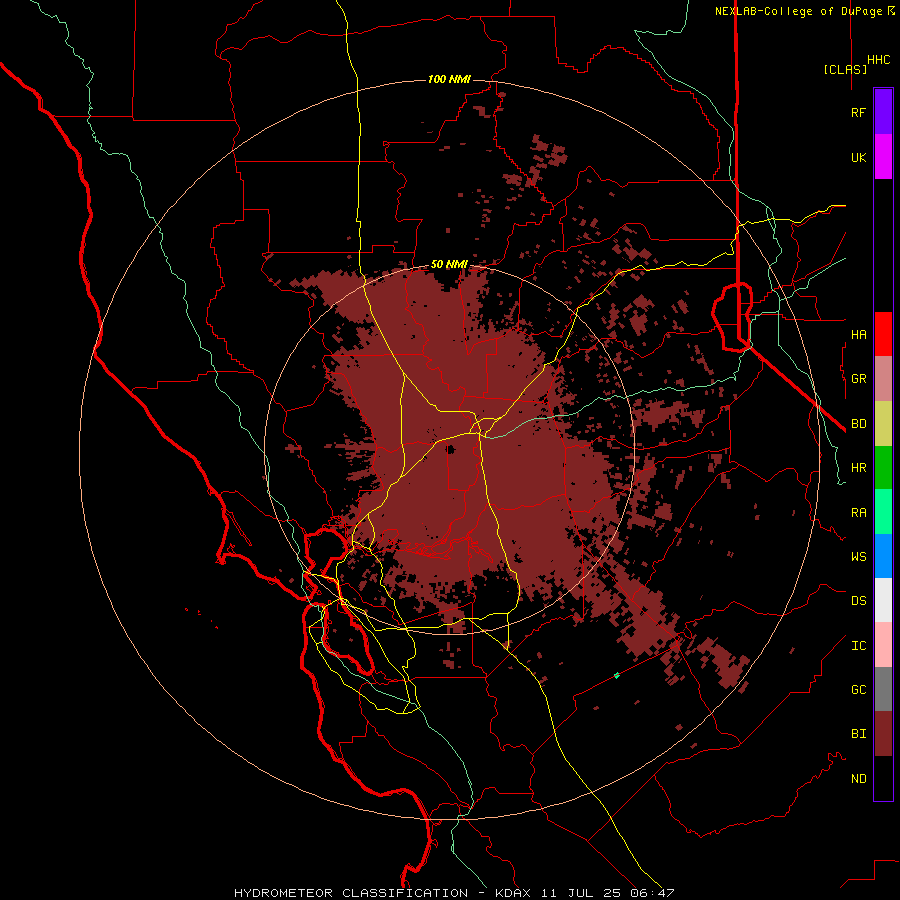Click the small green RA echo pixel
Image resolution: width=900 pixels, height=900 pixels.
pos(617,676)
